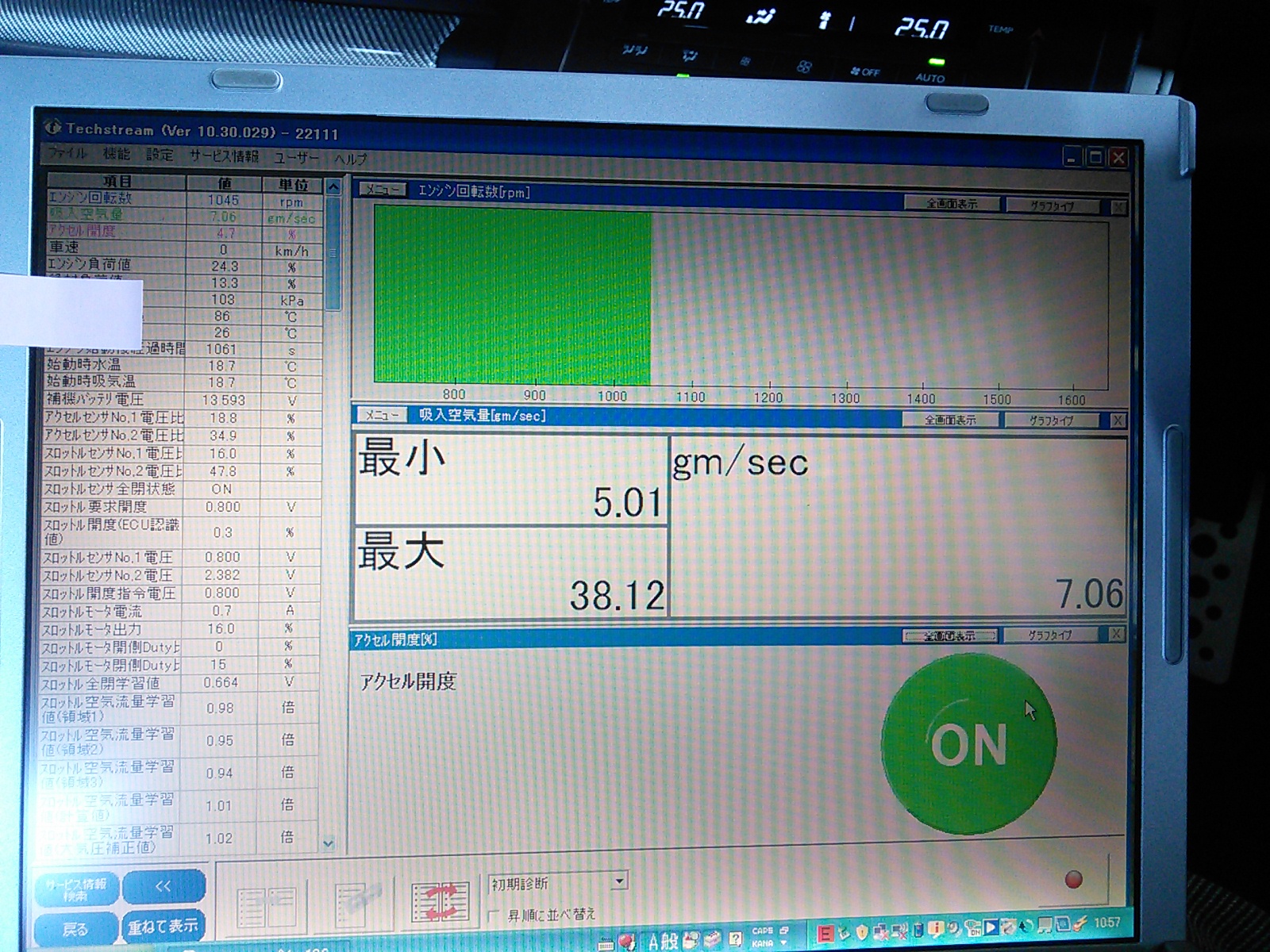Close the エンジン回転数 graph panel

coord(1118,207)
